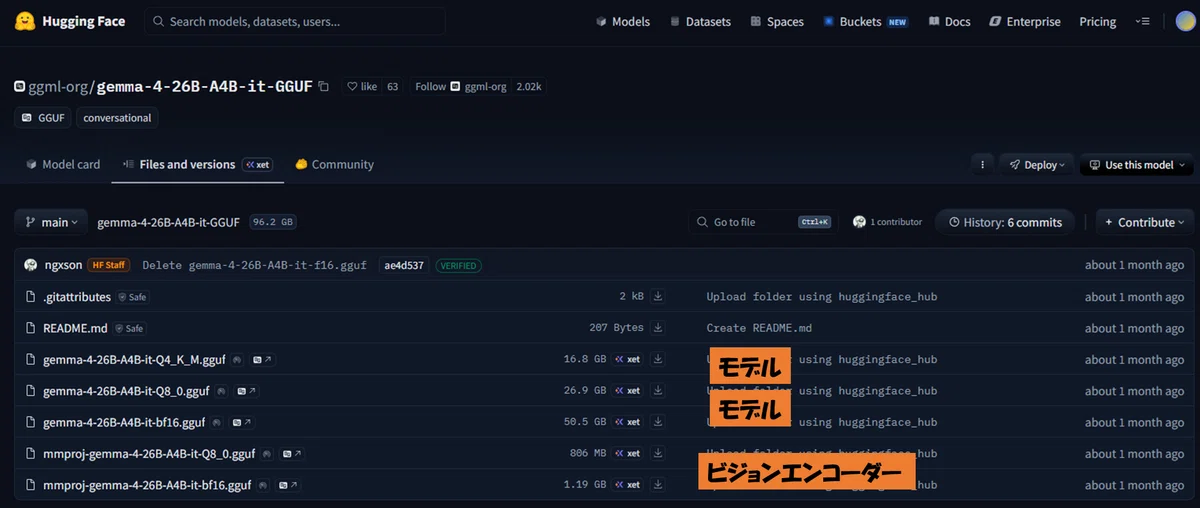Screen dimensions: 1200x508
Task: Expand the Deploy dropdown
Action: [1037, 165]
